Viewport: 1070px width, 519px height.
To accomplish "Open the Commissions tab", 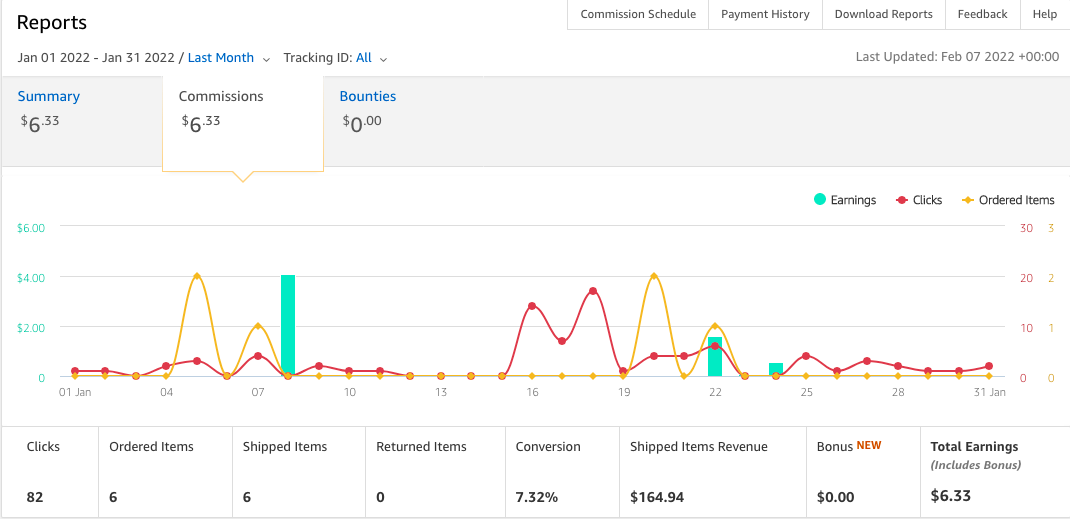I will pyautogui.click(x=221, y=97).
